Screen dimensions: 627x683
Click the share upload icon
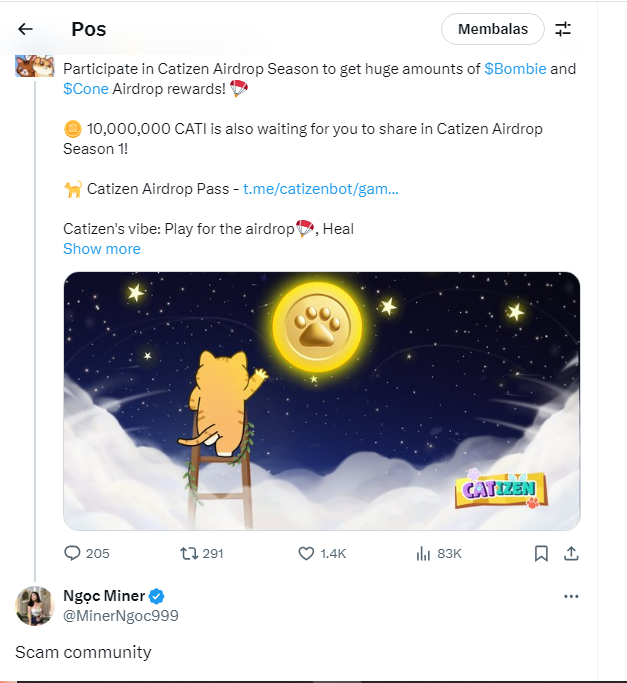[x=571, y=553]
